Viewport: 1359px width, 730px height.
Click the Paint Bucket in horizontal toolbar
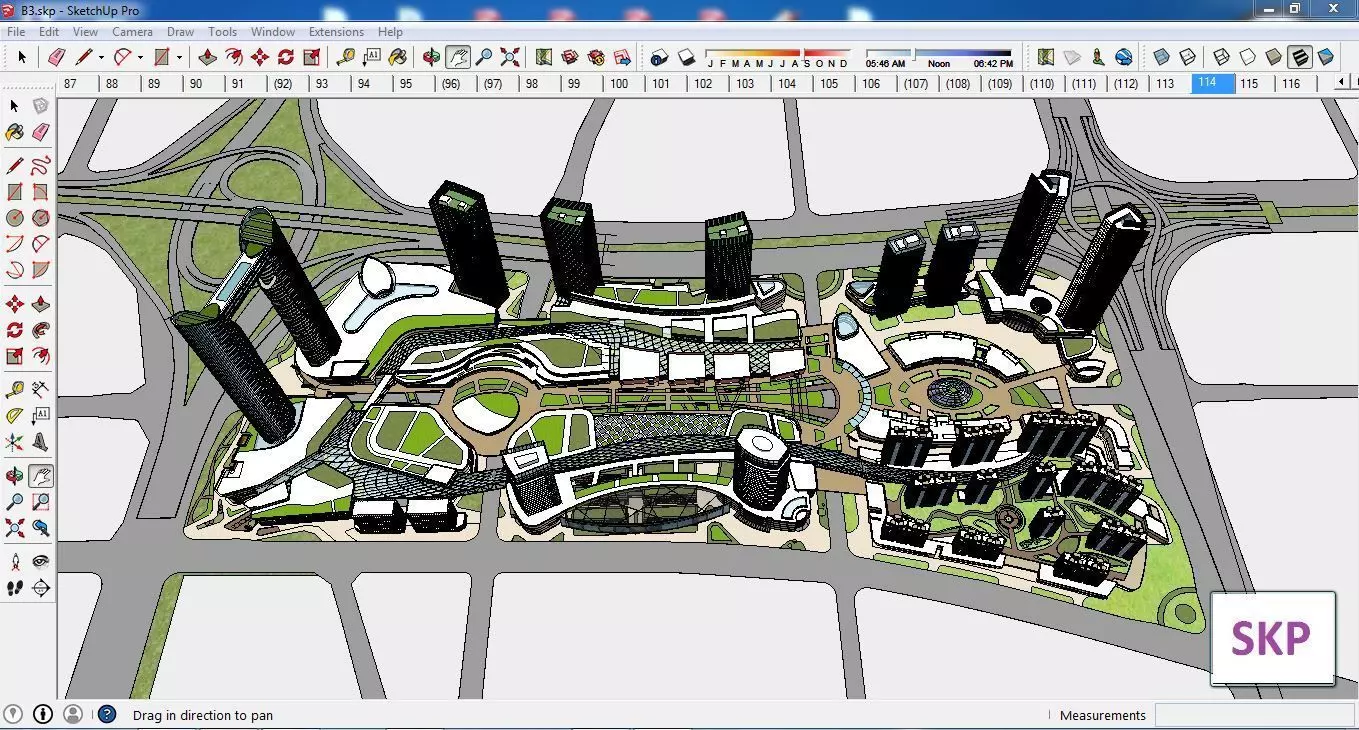[398, 57]
